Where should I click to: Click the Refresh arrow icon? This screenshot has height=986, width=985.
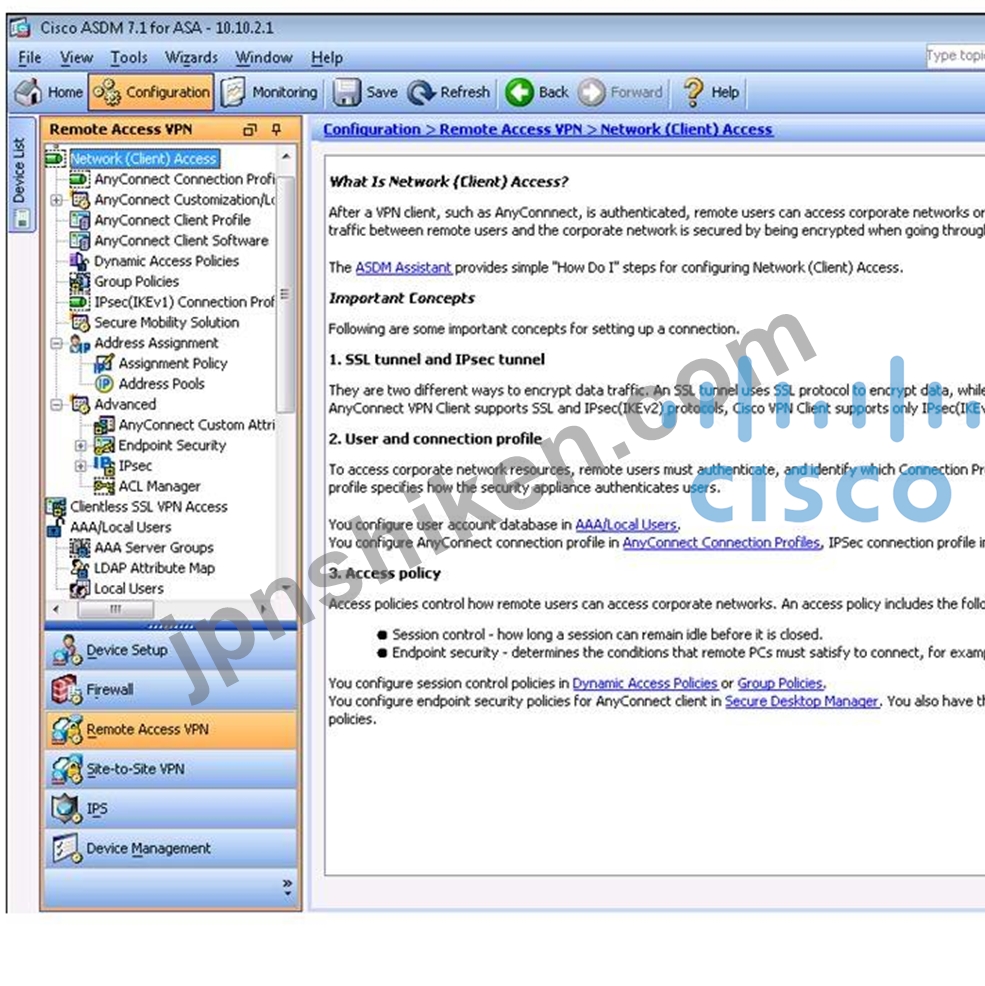tap(421, 92)
